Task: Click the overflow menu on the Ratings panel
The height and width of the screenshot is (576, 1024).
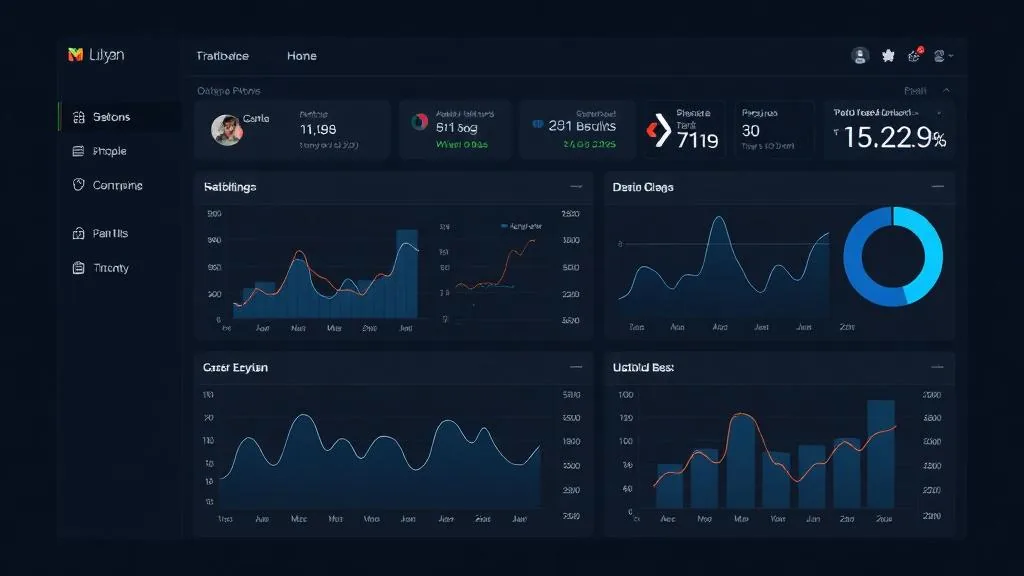Action: pyautogui.click(x=577, y=186)
